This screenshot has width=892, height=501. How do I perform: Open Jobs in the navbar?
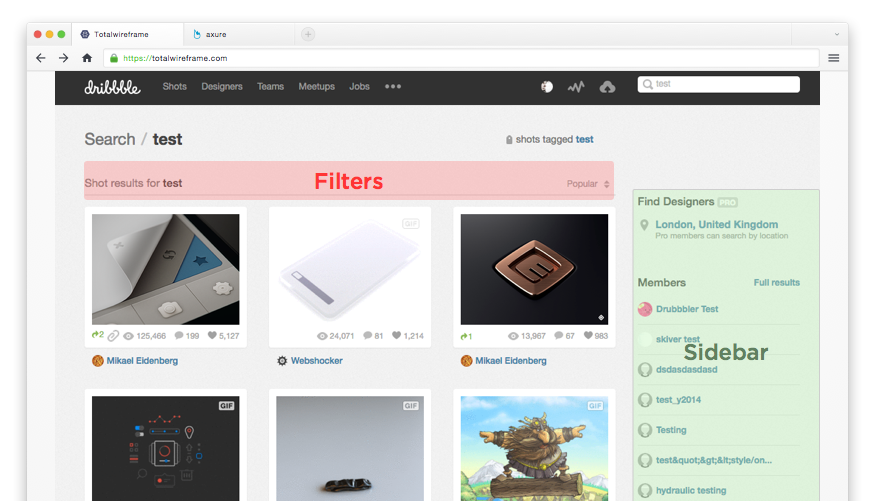coord(360,86)
